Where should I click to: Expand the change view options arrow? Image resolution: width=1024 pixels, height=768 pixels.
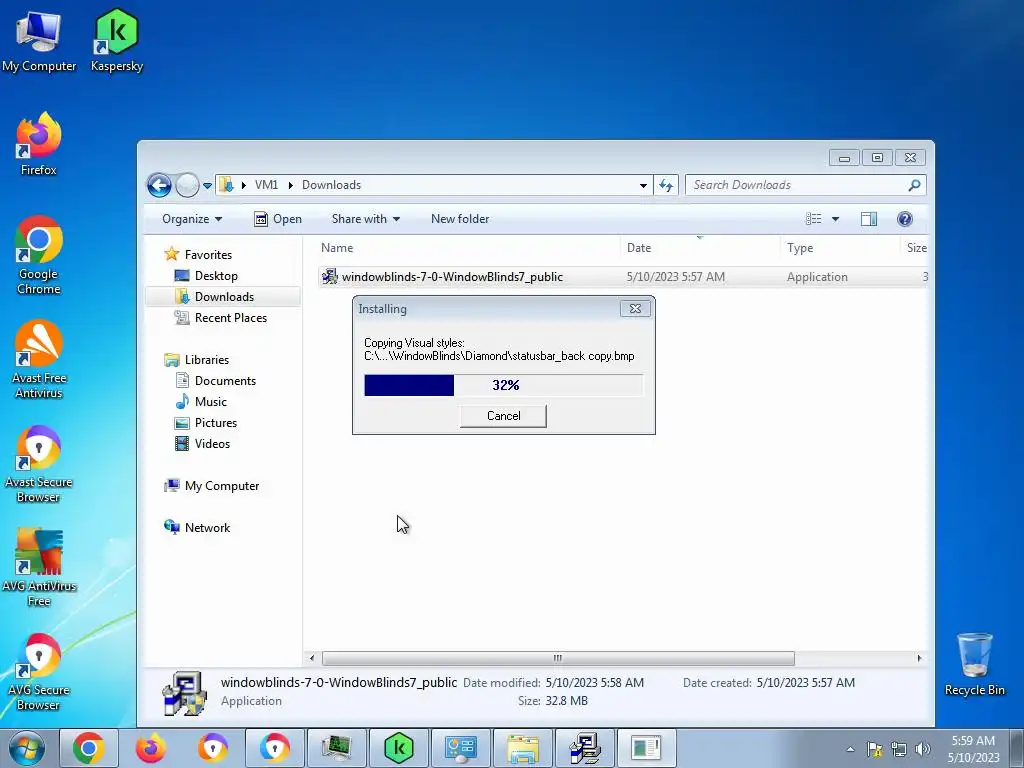pyautogui.click(x=835, y=219)
